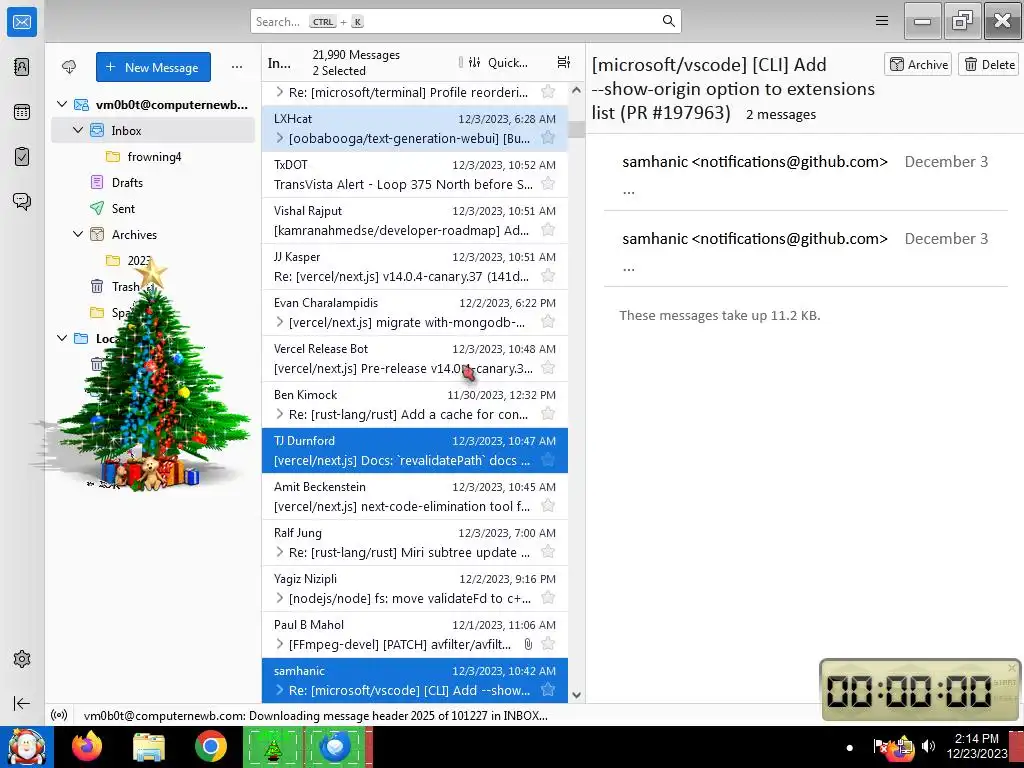Launch Firefox from taskbar
Image resolution: width=1024 pixels, height=768 pixels.
click(87, 746)
